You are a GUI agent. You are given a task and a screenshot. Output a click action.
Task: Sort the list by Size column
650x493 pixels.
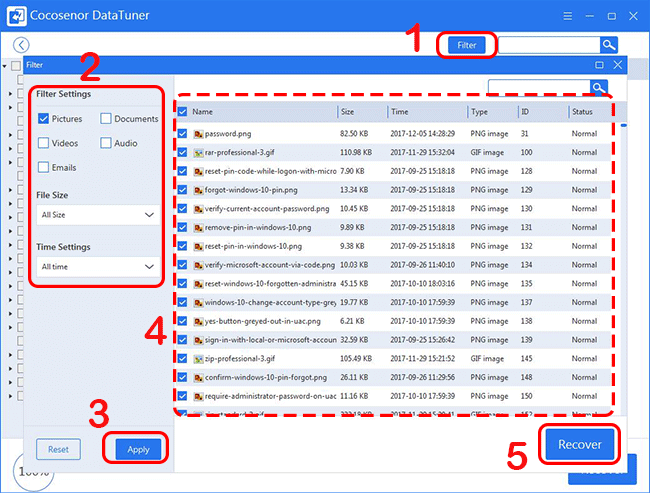pos(347,112)
